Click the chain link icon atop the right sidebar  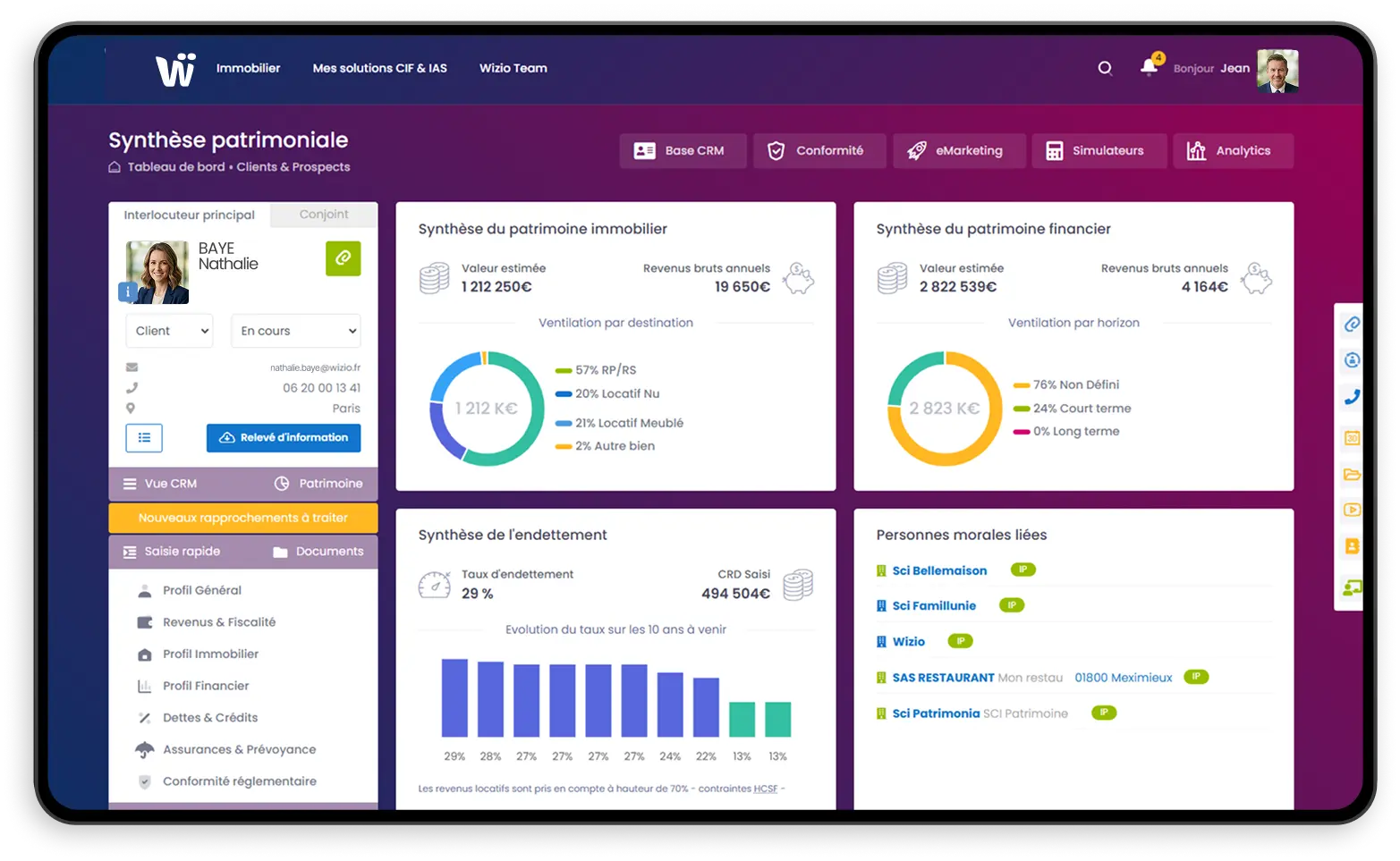1350,324
